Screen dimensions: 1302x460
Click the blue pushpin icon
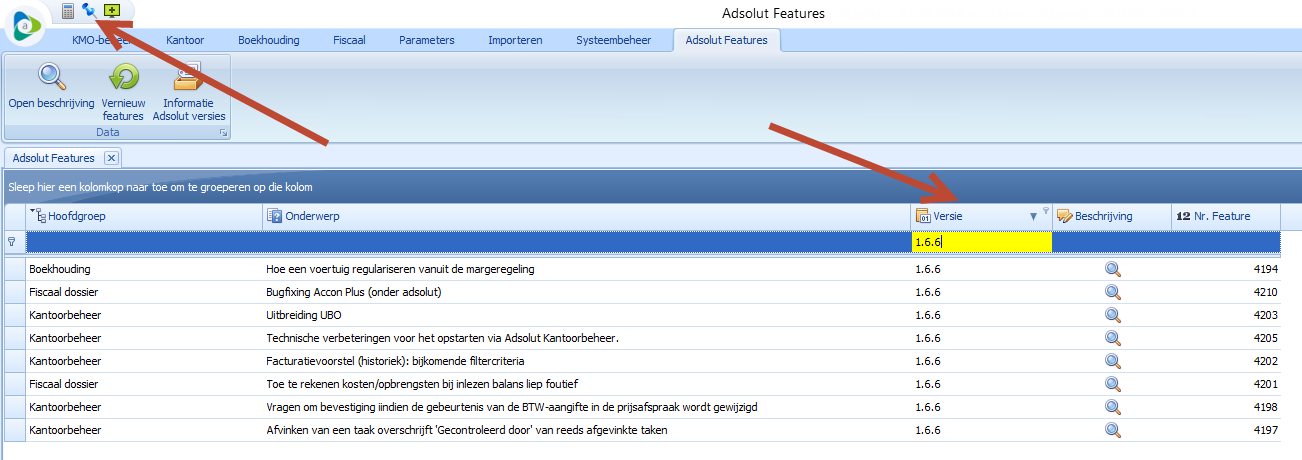(x=90, y=11)
